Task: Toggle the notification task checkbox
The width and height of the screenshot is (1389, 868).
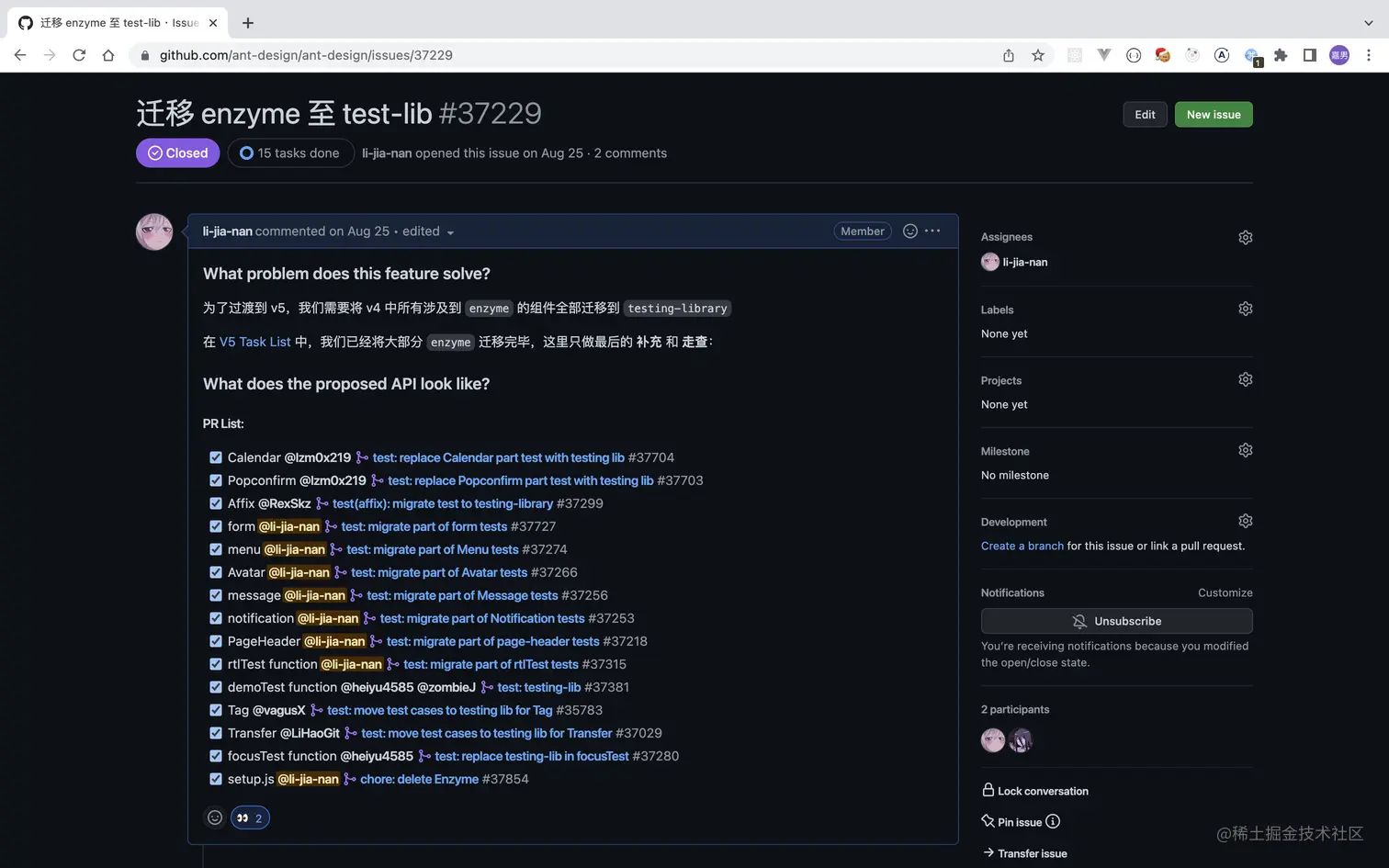Action: click(x=216, y=618)
